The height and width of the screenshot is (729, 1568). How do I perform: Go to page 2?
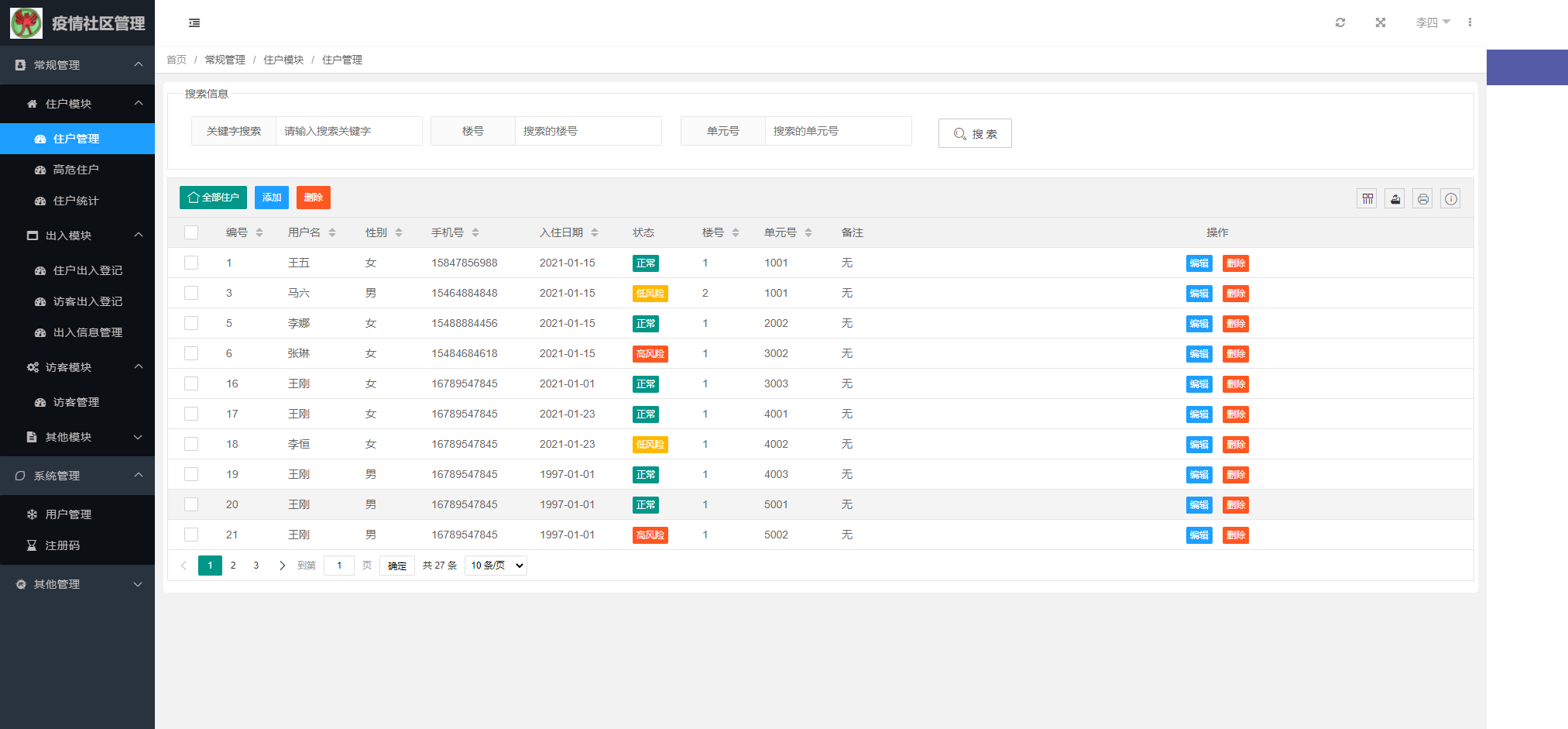coord(233,566)
